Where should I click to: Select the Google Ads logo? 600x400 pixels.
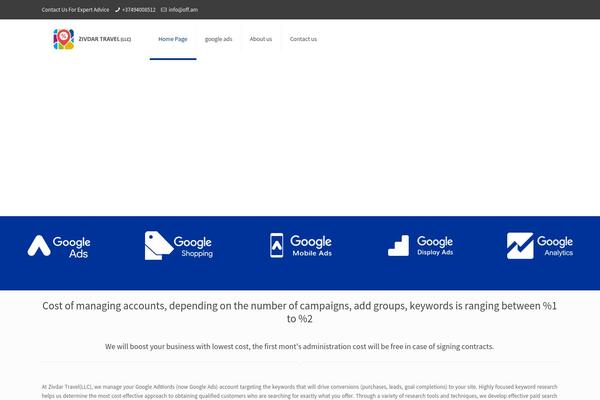(59, 247)
